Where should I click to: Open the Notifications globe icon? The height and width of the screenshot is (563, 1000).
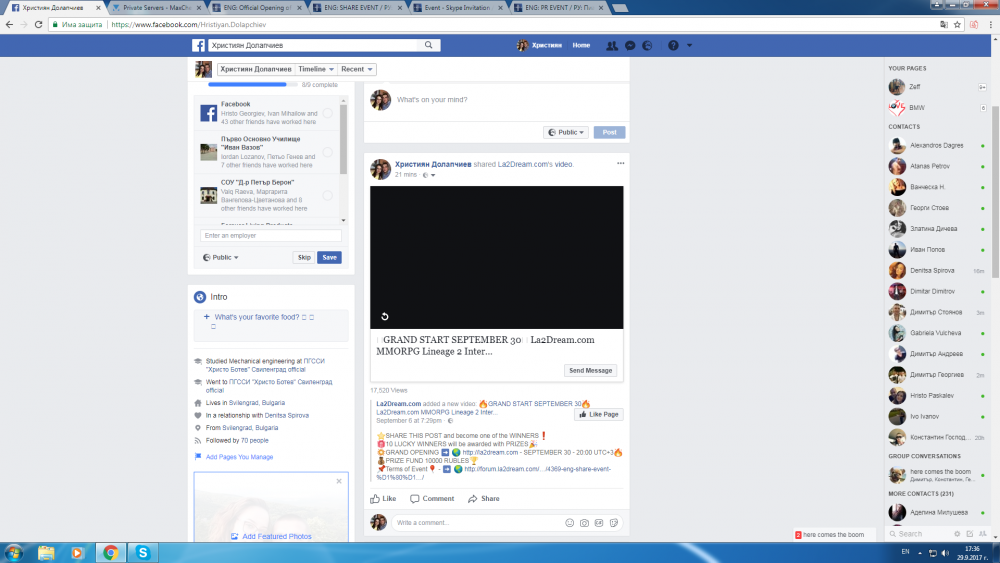pos(648,46)
